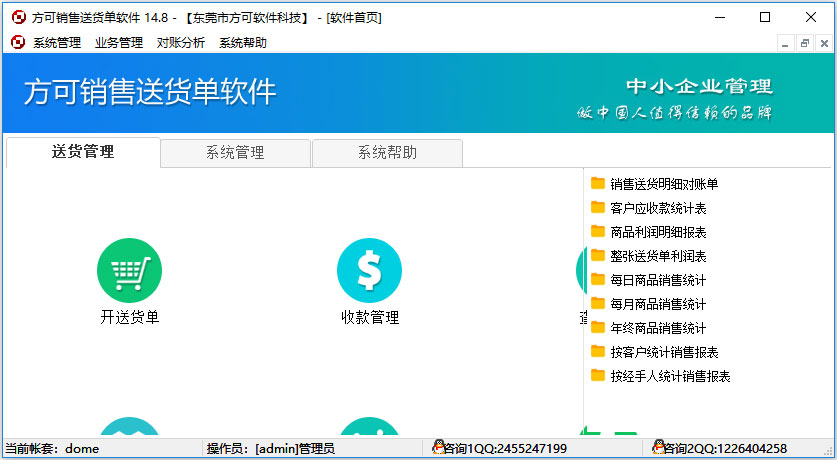Click the 开送货单 label text
This screenshot has width=837, height=460.
[130, 318]
